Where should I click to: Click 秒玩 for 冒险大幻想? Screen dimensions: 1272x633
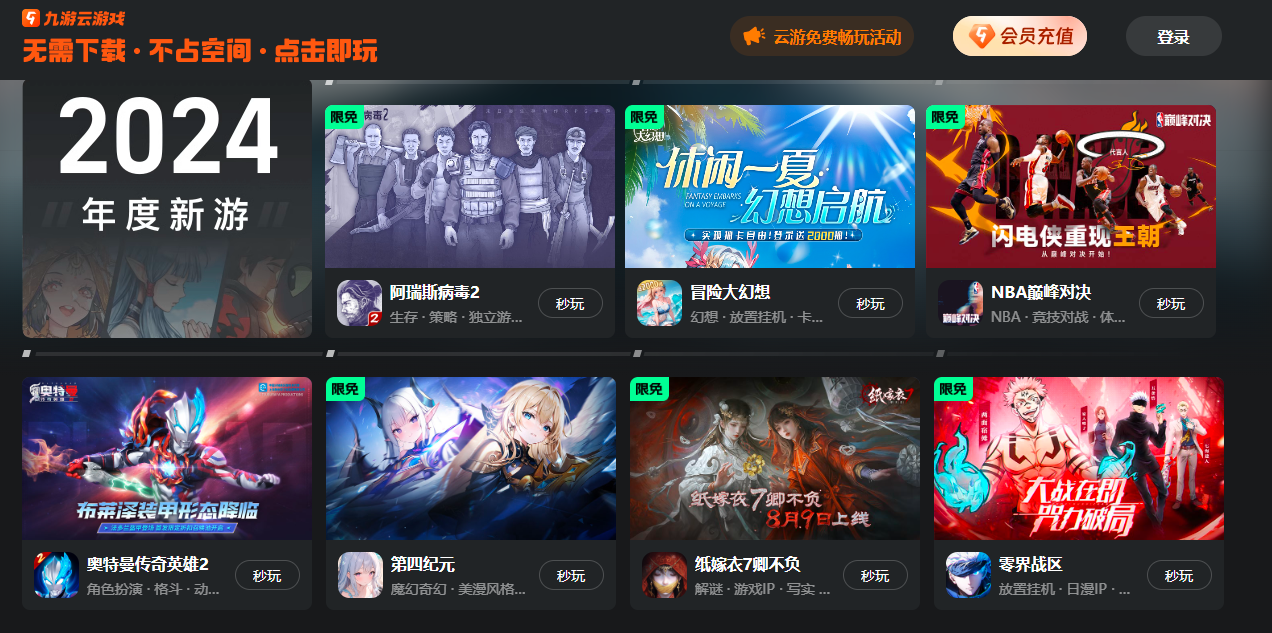coord(870,303)
